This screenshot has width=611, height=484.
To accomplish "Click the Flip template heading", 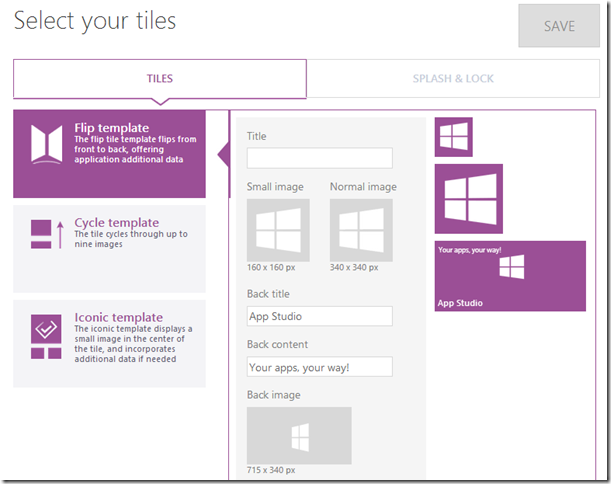I will coord(112,128).
